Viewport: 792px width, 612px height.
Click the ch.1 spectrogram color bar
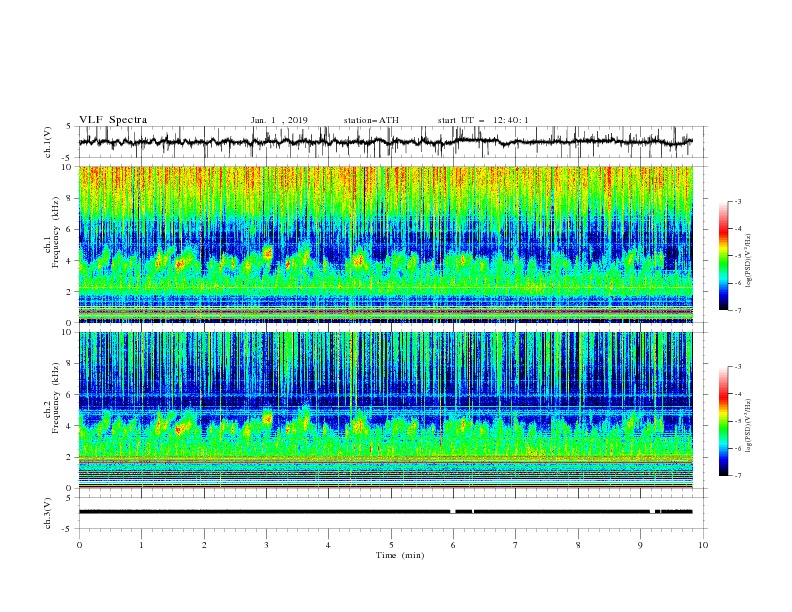723,256
